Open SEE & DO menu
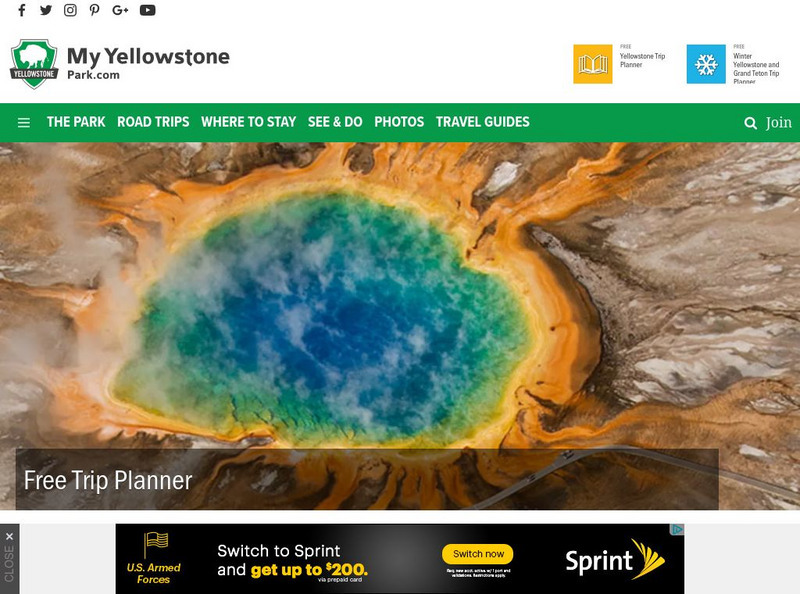Screen dimensions: 800x594 pyautogui.click(x=335, y=122)
